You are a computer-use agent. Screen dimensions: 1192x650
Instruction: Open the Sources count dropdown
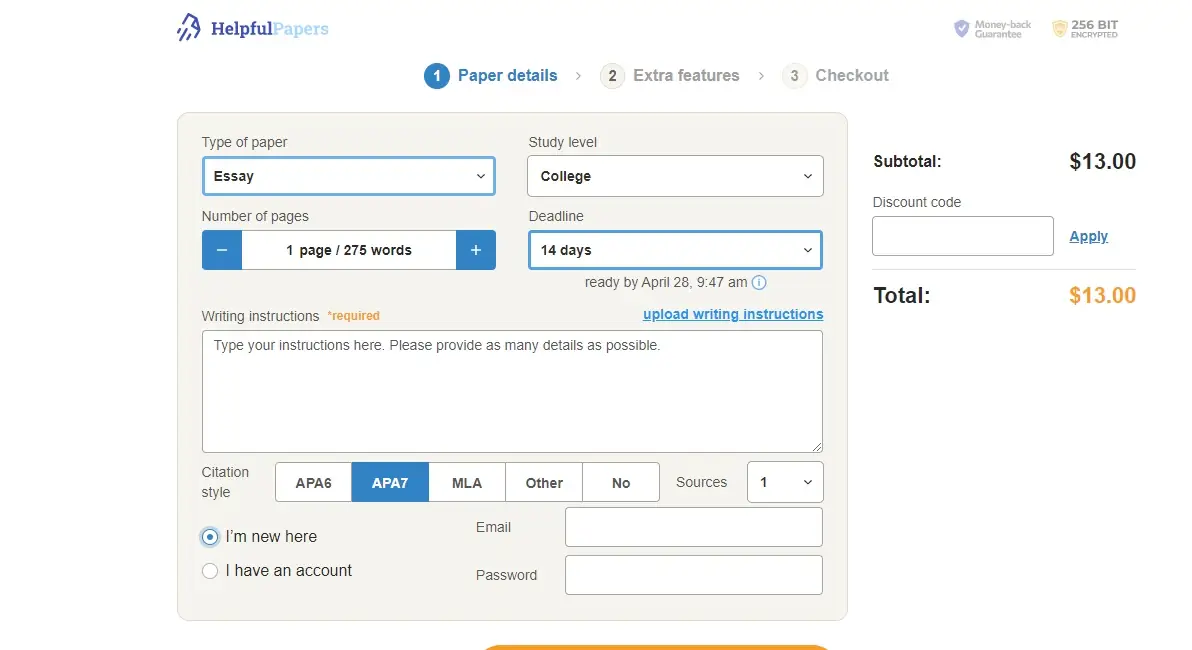(x=785, y=482)
